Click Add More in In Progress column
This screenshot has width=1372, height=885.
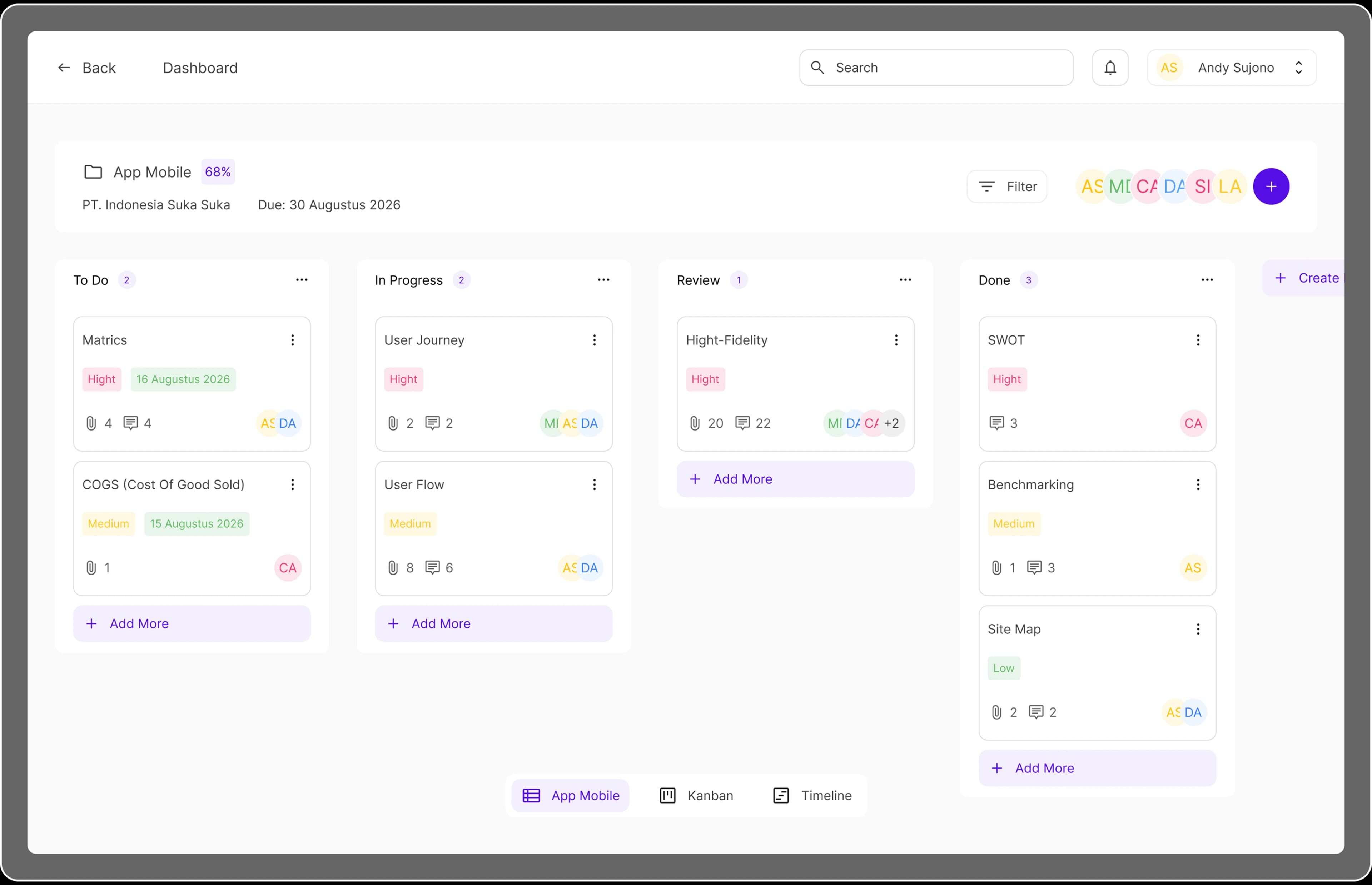click(493, 623)
